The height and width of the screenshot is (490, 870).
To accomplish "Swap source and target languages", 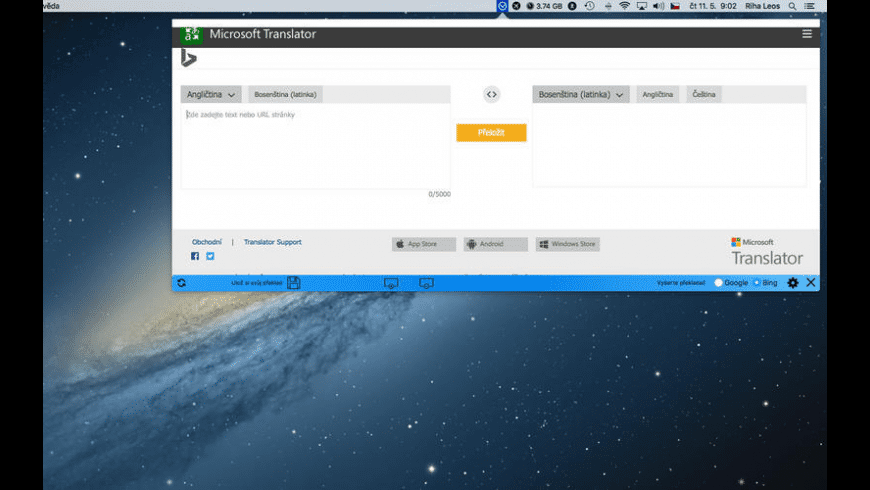I will coord(492,94).
